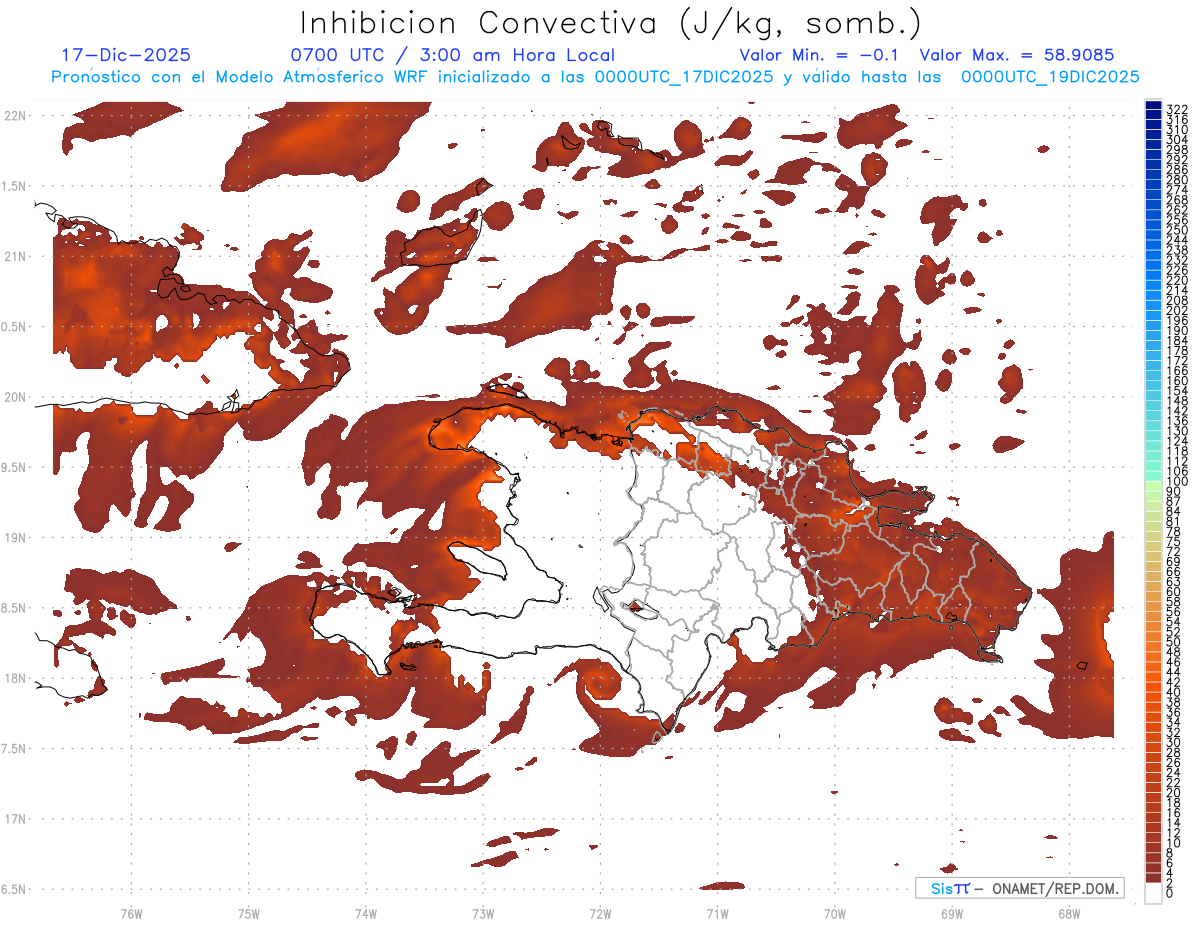
Task: Click the 'Valor Max. = 58.9085' readout
Action: (x=1017, y=55)
